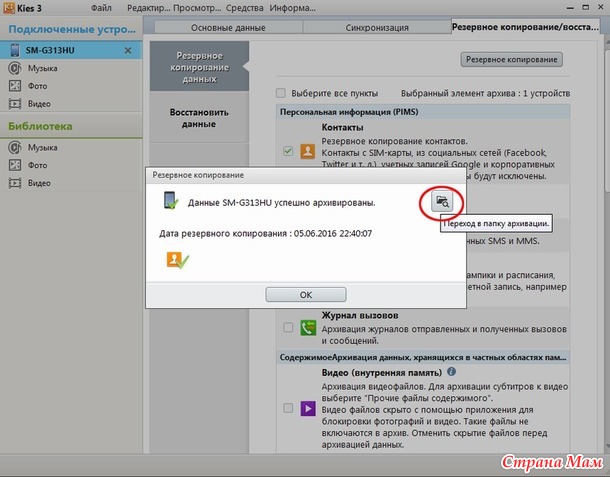Image resolution: width=610 pixels, height=477 pixels.
Task: Click the orange Контакты icon
Action: (x=307, y=151)
